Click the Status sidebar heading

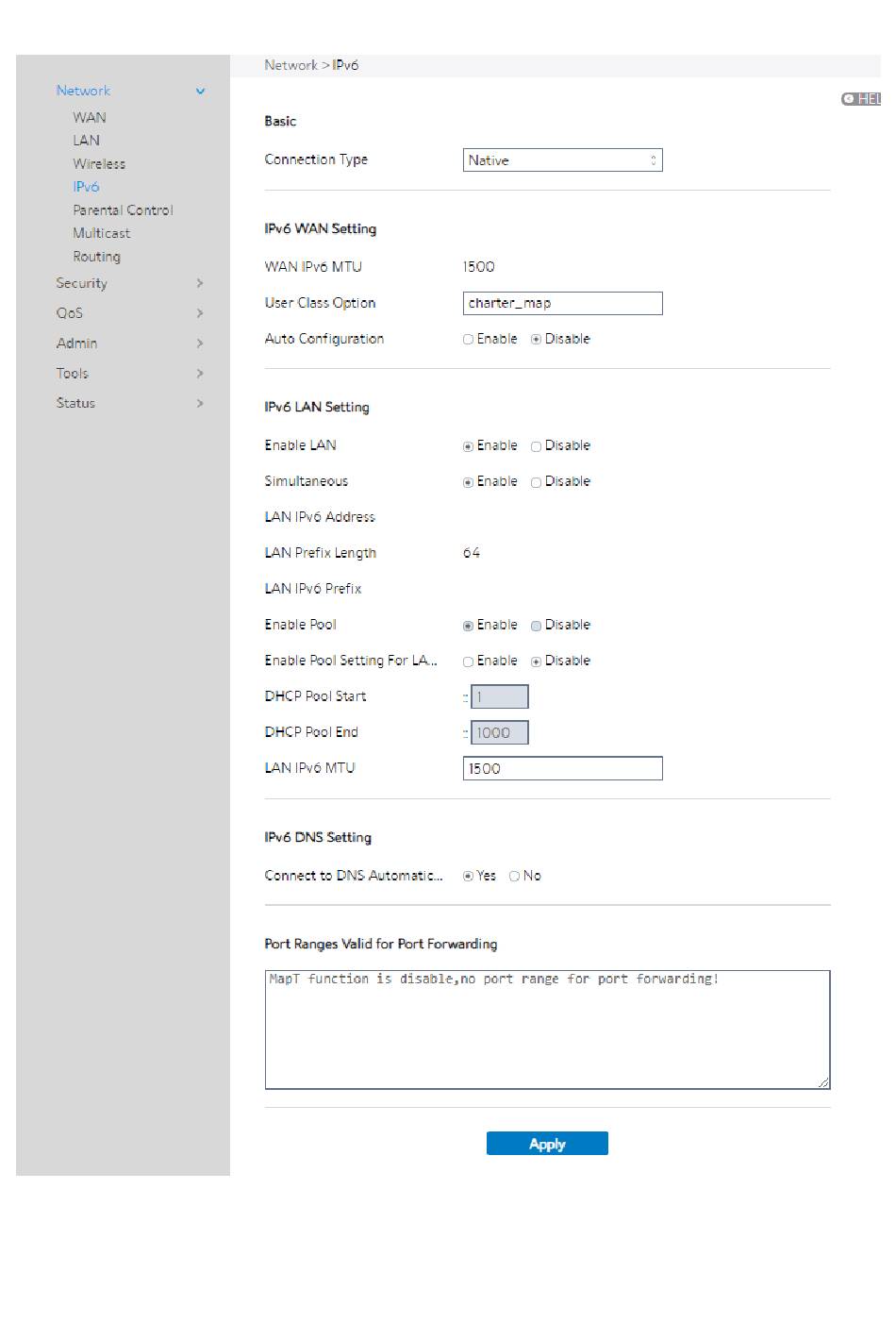pos(75,404)
